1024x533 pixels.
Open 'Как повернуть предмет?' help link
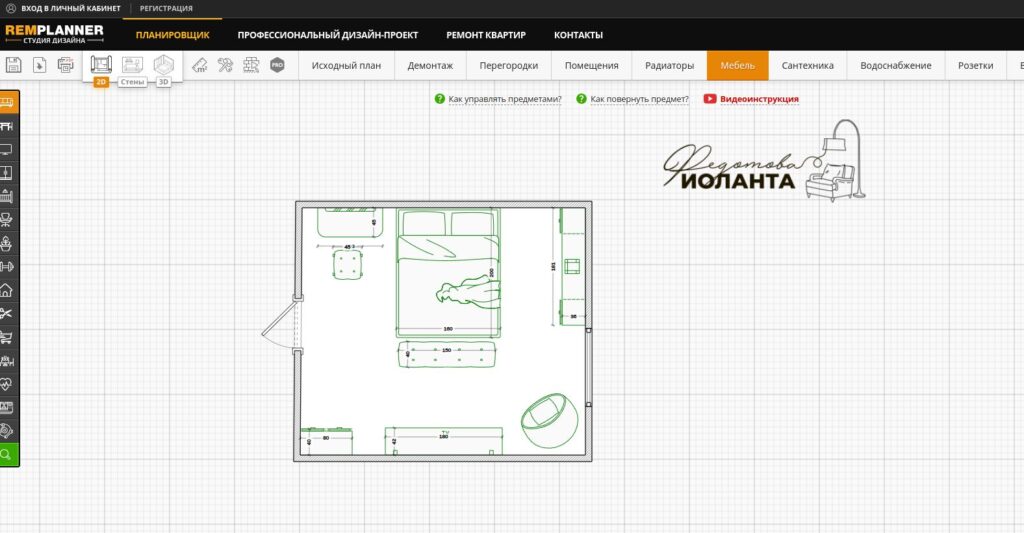639,99
